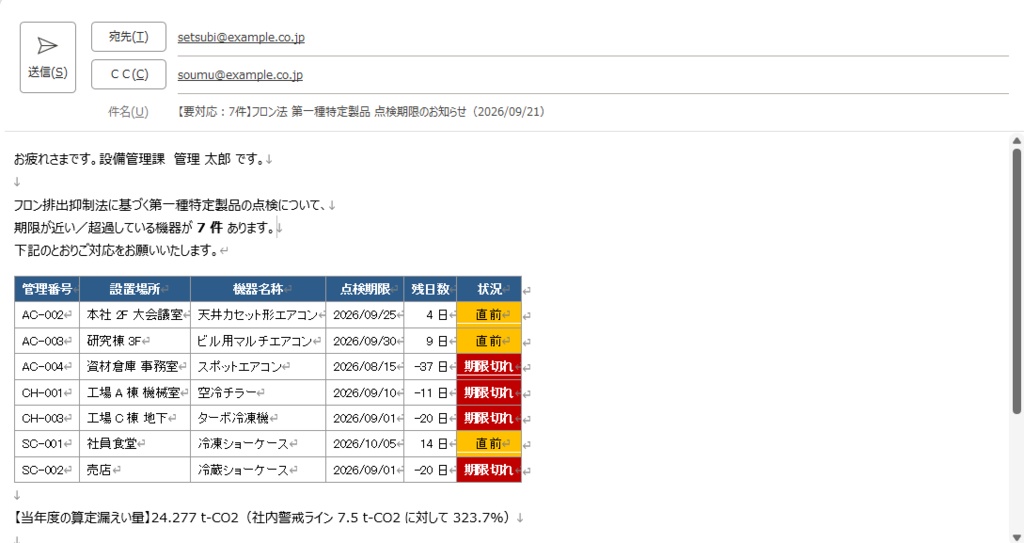1024x543 pixels.
Task: Click the 冷蔵ショーケース cell
Action: point(258,470)
